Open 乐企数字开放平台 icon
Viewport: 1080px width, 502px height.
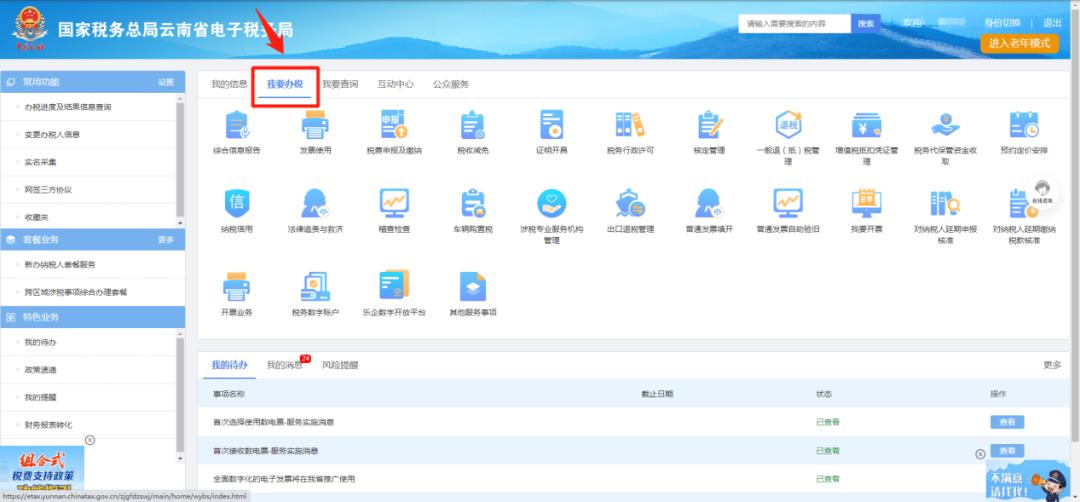click(x=394, y=284)
